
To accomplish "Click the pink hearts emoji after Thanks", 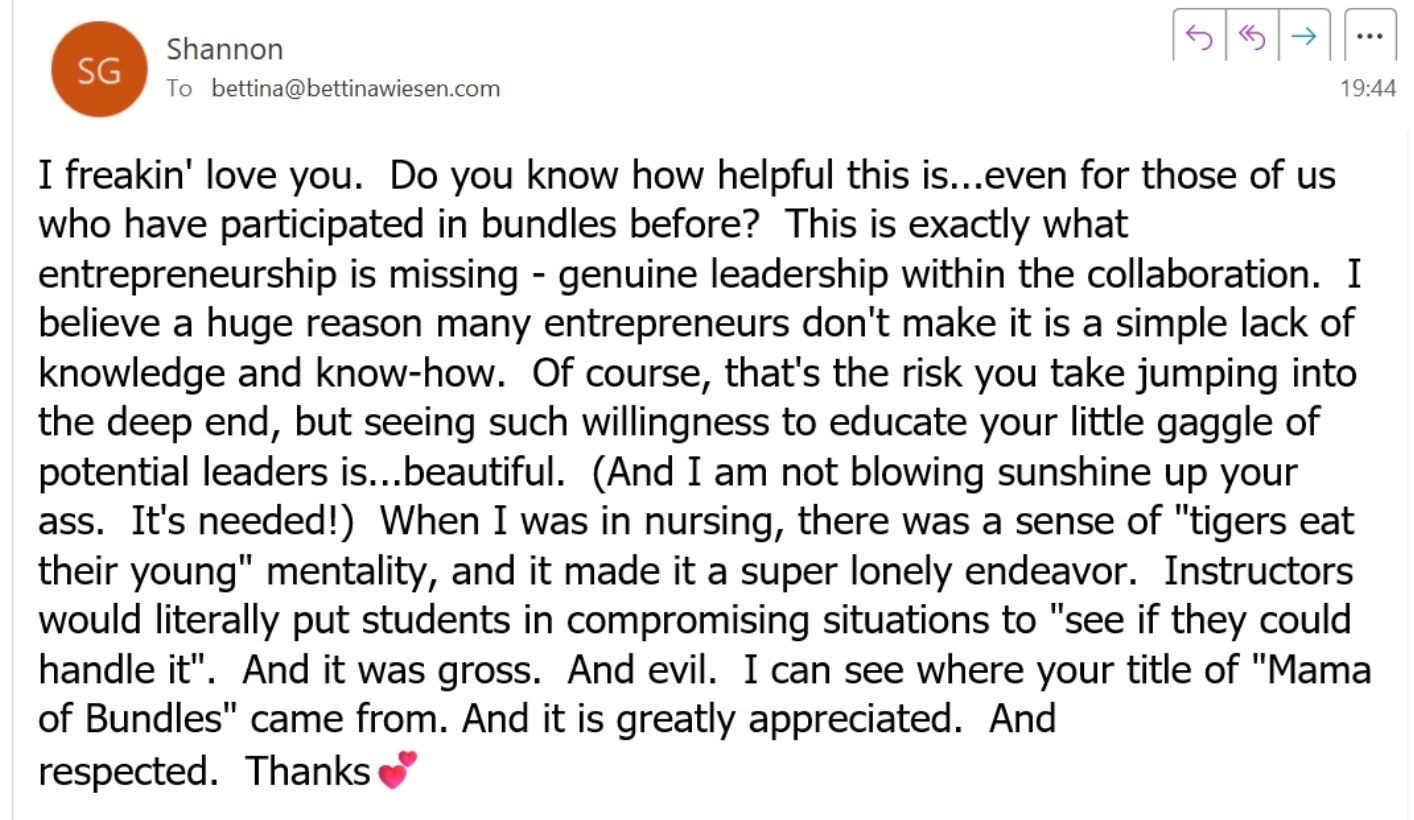I will (x=397, y=770).
